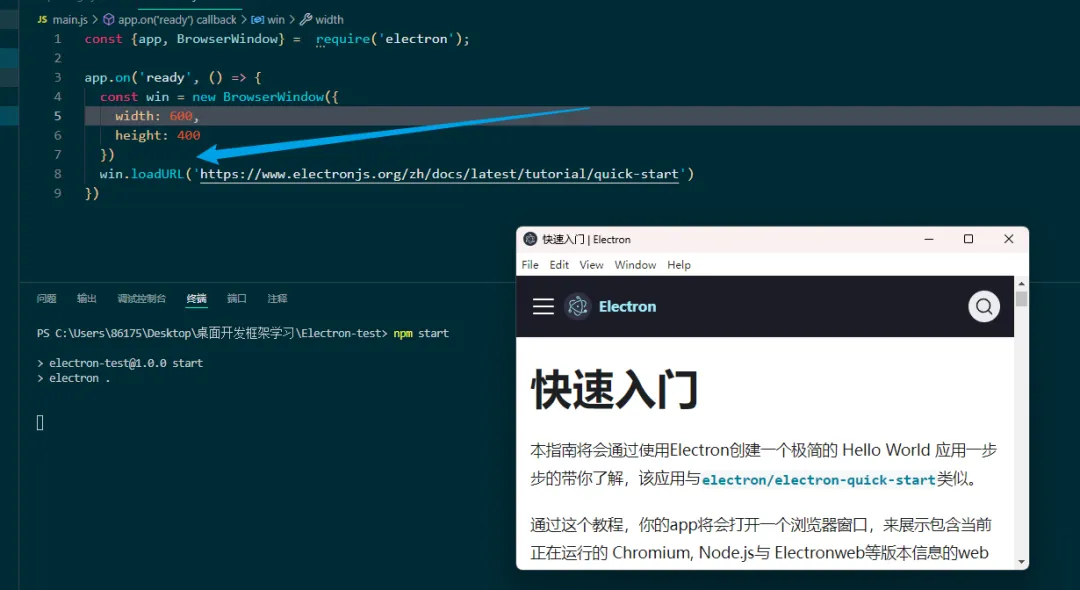Click line number 5 in the editor gutter
Viewport: 1080px width, 590px height.
(x=58, y=116)
